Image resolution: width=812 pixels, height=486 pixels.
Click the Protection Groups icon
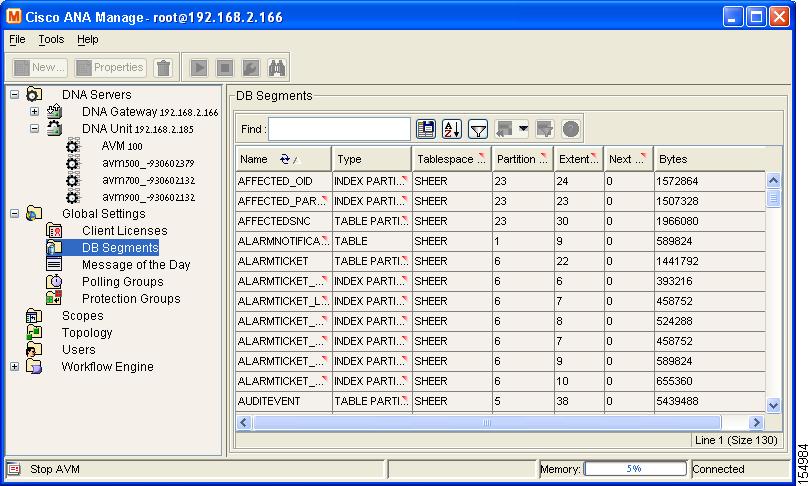[54, 298]
